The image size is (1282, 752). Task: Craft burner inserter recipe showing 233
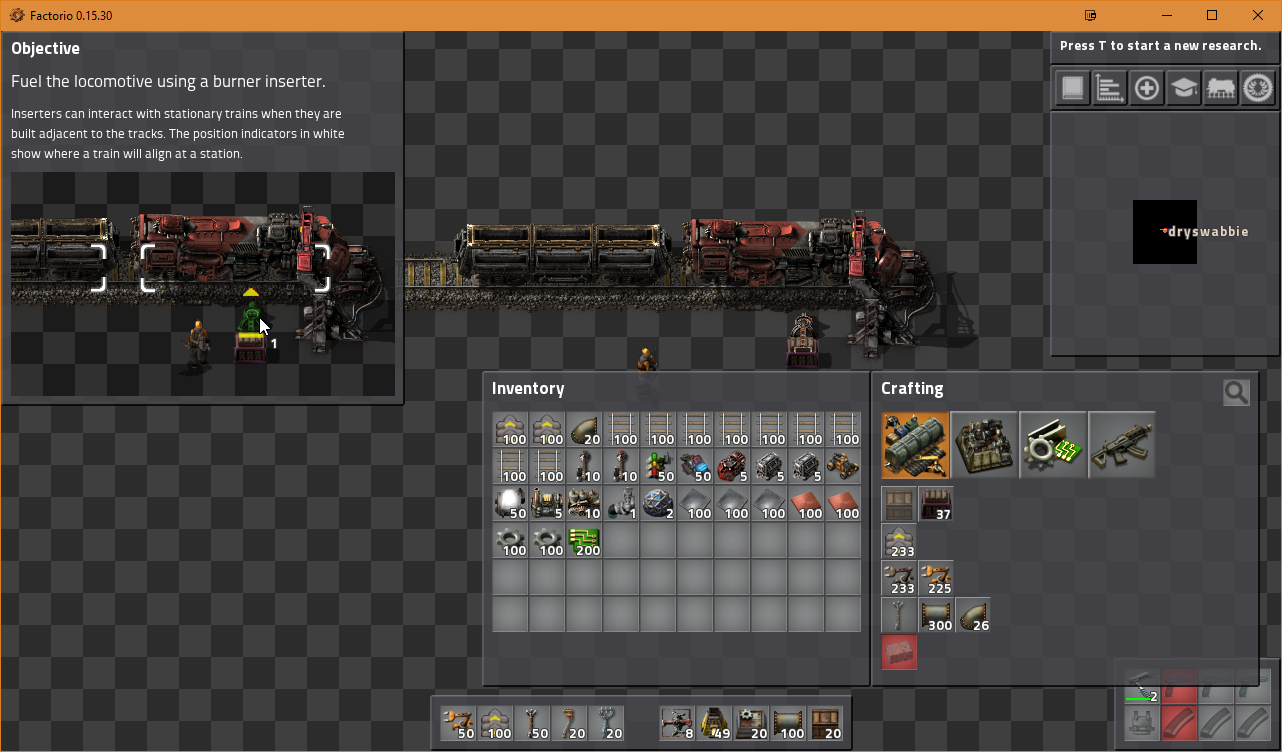click(899, 578)
